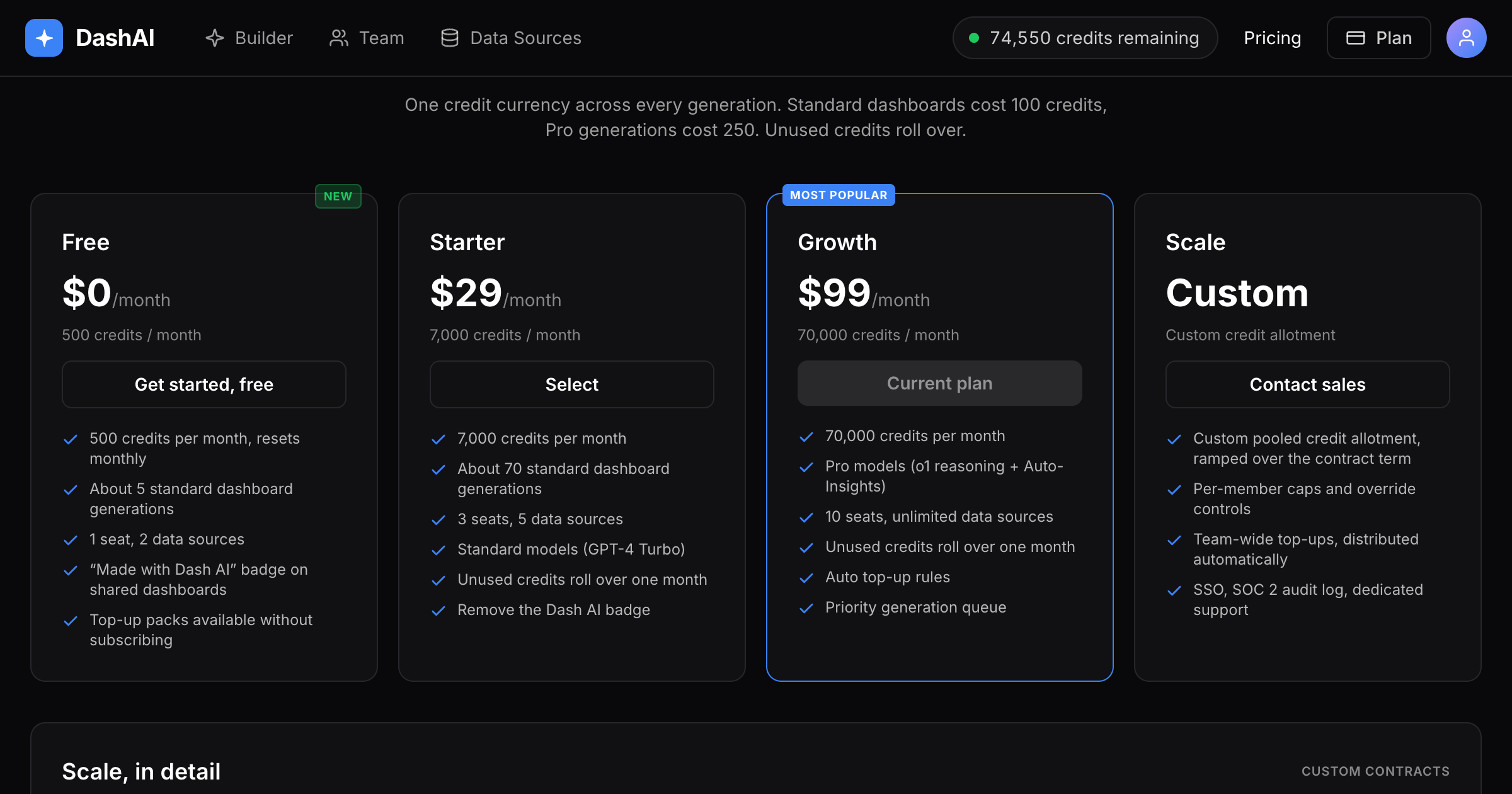This screenshot has width=1512, height=794.
Task: Click the DashAI brand name
Action: coord(115,38)
